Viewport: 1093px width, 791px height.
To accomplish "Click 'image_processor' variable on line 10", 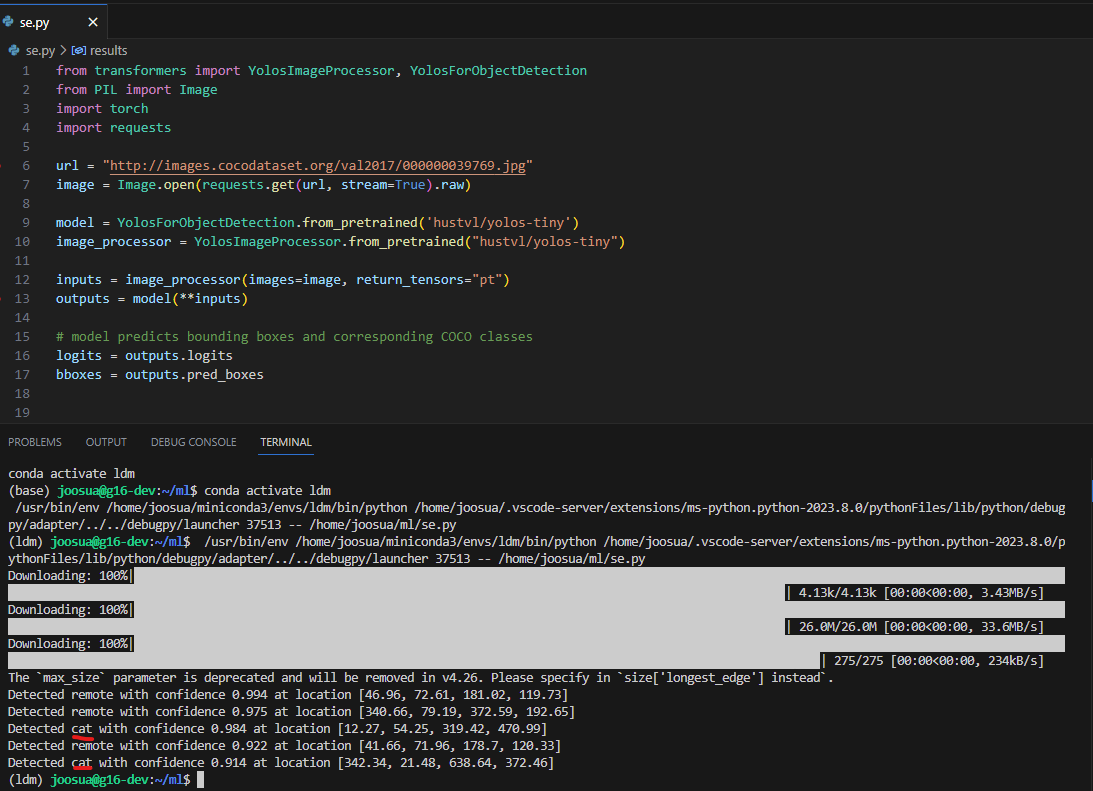I will 114,242.
